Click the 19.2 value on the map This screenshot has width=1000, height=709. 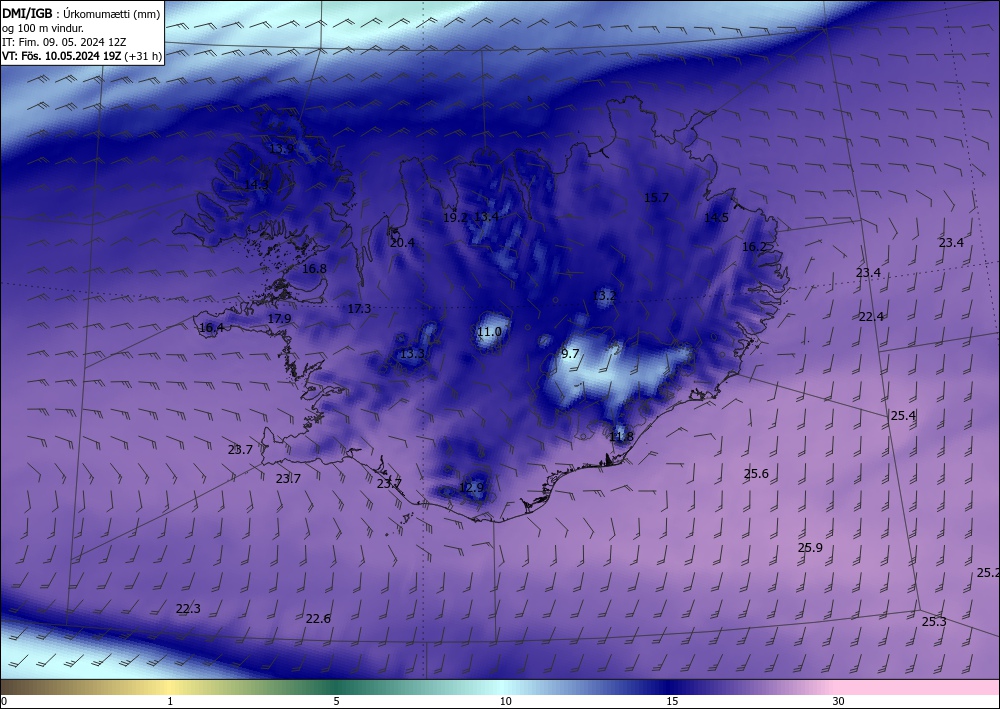tap(455, 217)
